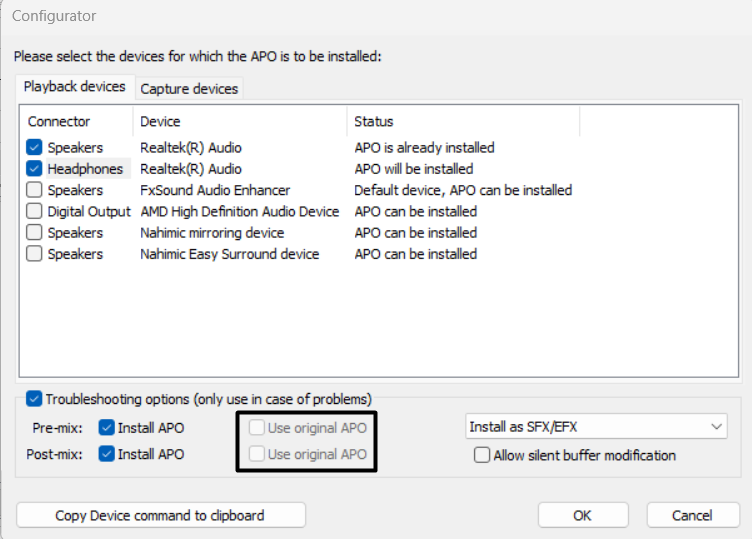The width and height of the screenshot is (752, 539).
Task: Click the Status column header
Action: pyautogui.click(x=374, y=121)
